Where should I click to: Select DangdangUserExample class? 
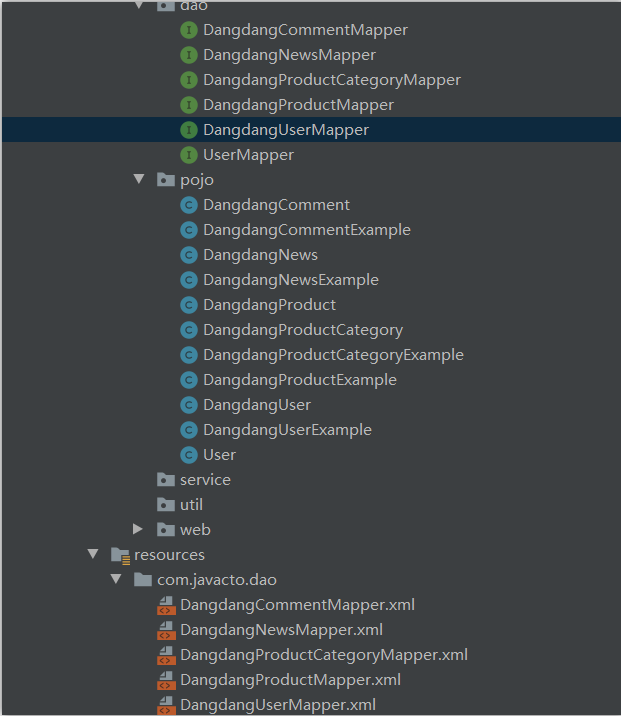pyautogui.click(x=287, y=430)
